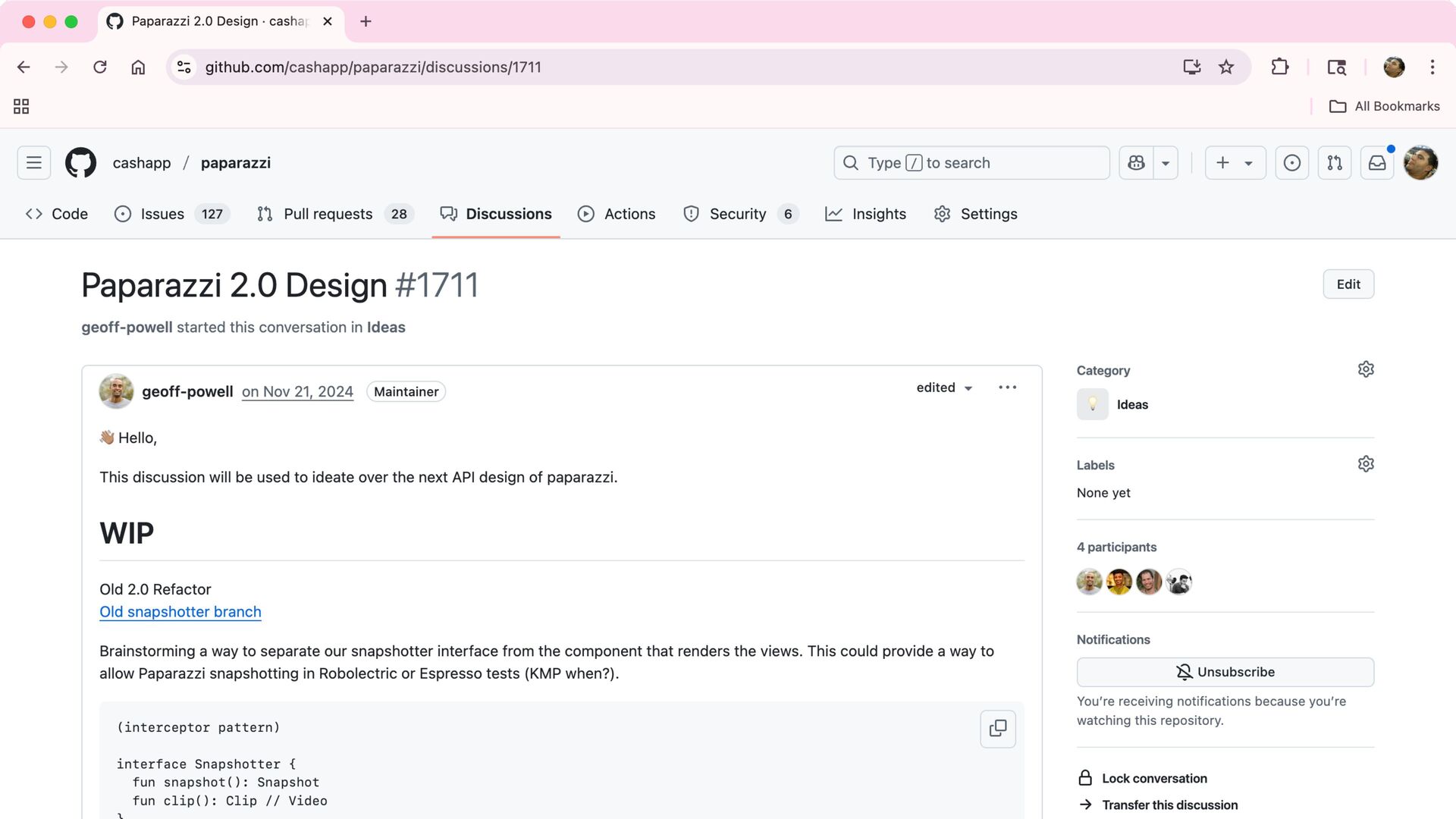Open the Old snapshotter branch link

click(180, 612)
